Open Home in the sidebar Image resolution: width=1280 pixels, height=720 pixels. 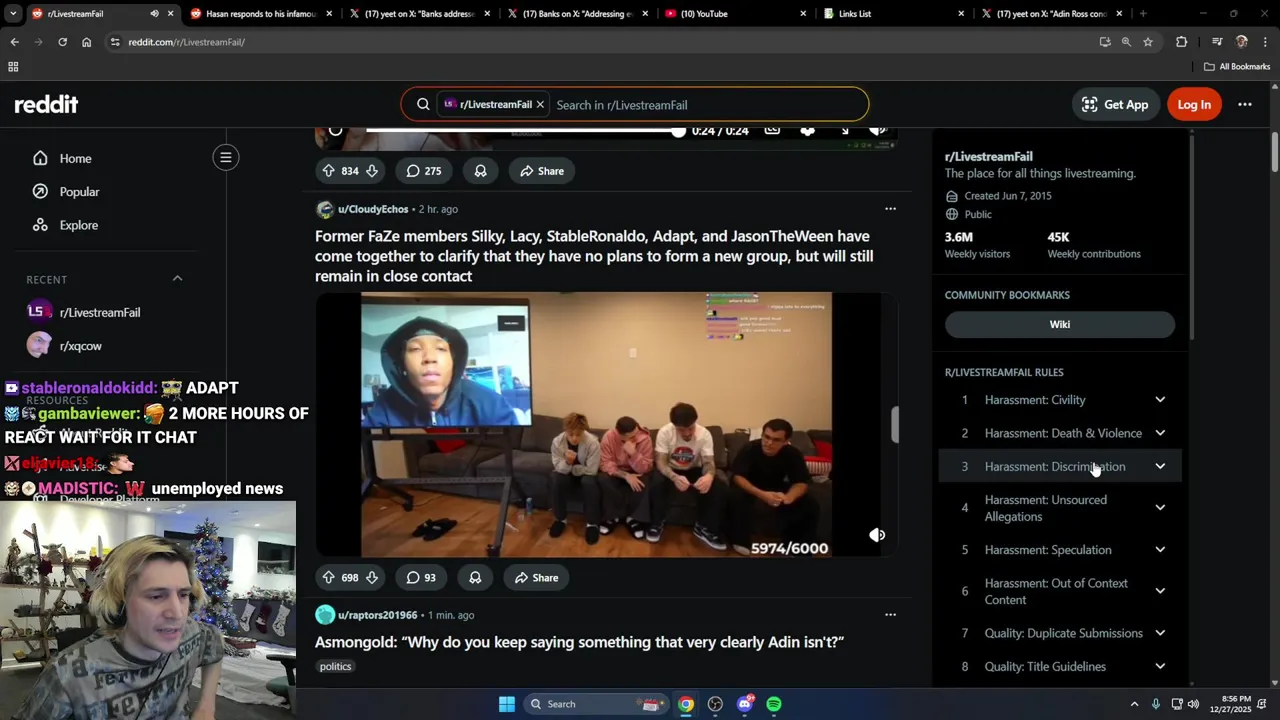tap(75, 158)
